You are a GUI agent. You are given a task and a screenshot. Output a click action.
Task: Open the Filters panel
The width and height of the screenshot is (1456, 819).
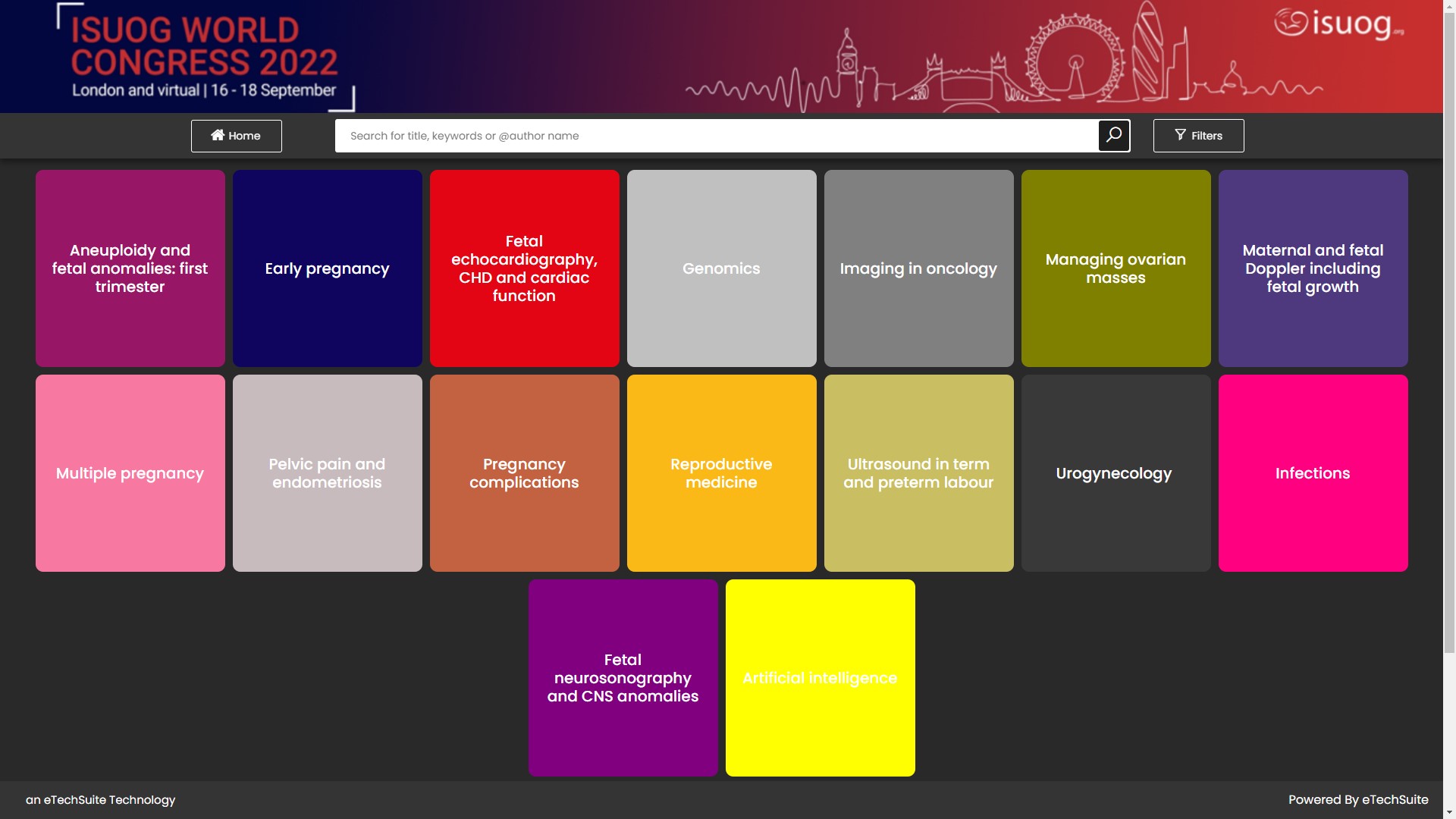1198,136
